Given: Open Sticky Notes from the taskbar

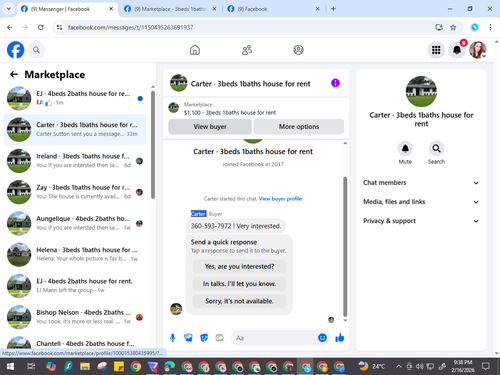Looking at the screenshot, I should 119,367.
